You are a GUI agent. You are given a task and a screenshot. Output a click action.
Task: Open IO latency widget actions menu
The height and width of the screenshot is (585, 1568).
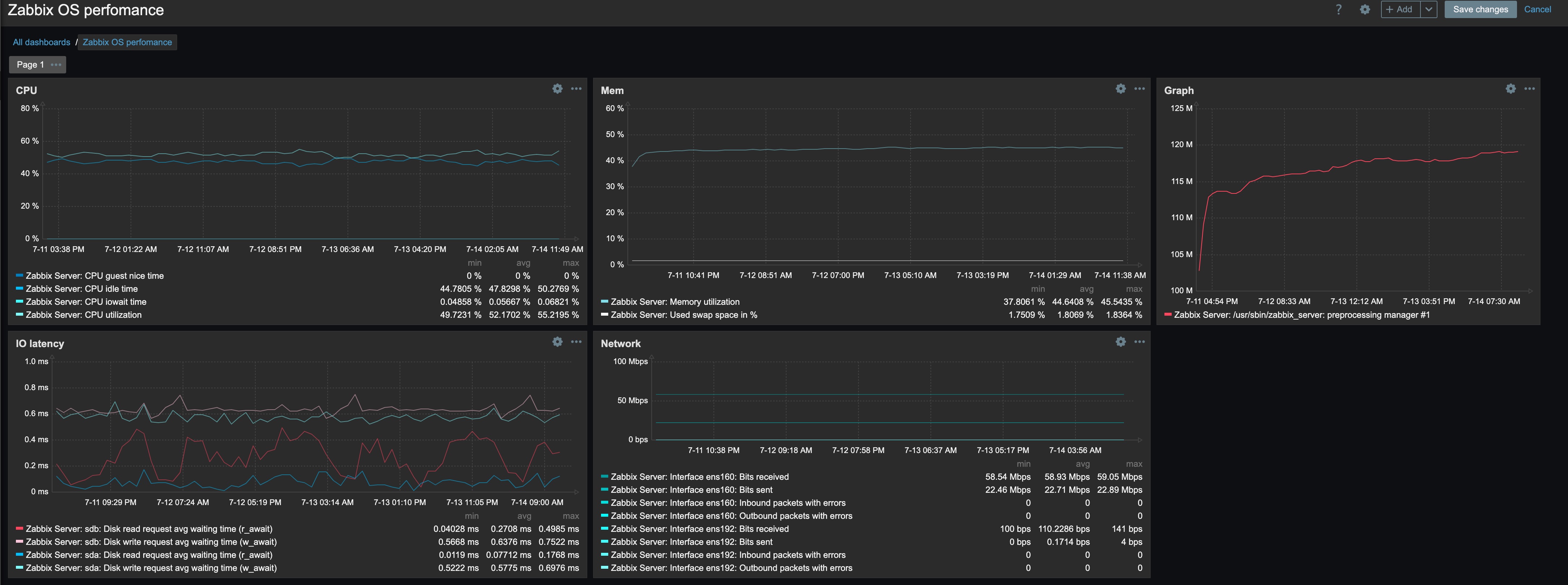(576, 342)
